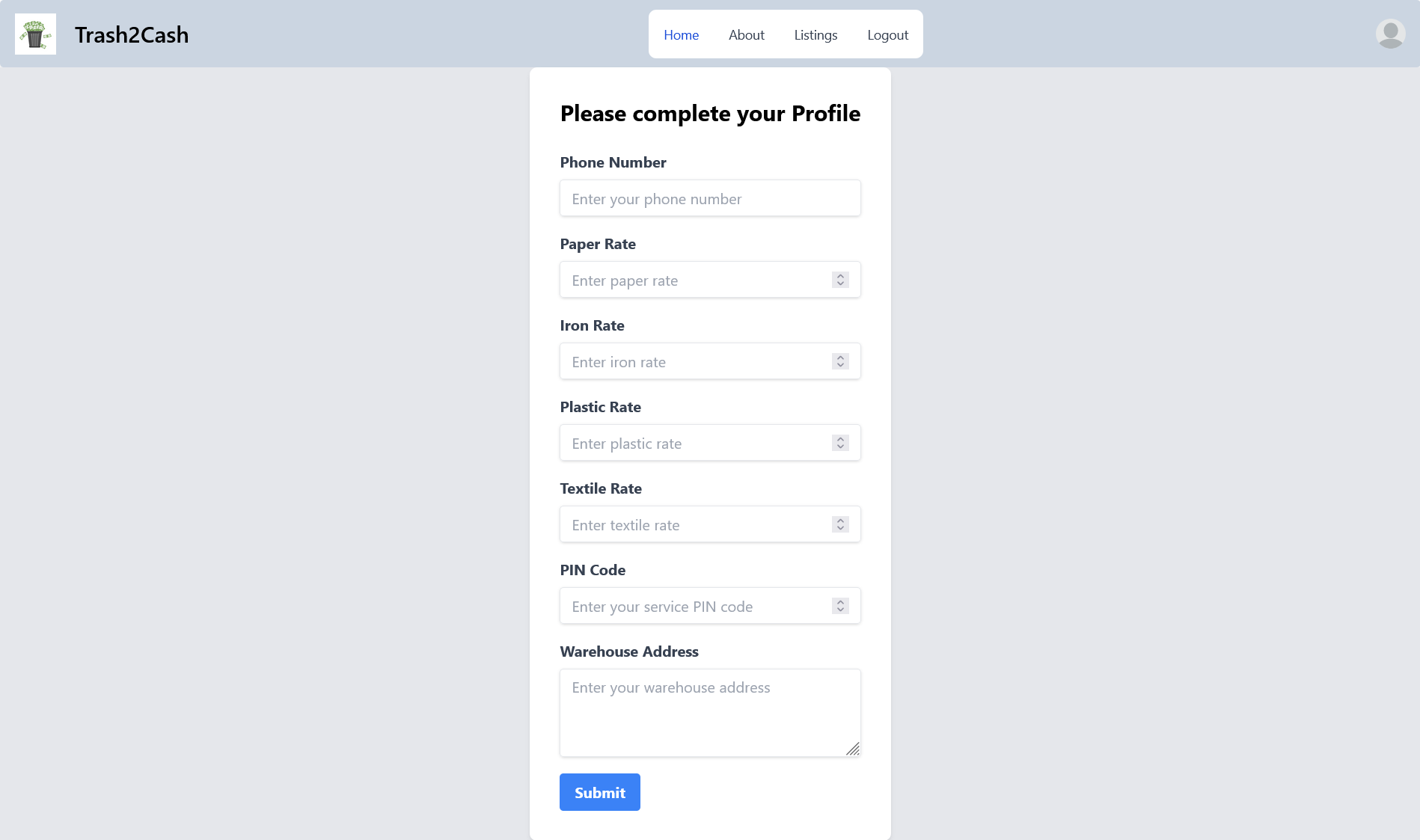Click the Textile Rate spinner arrows
This screenshot has width=1420, height=840.
coord(840,524)
